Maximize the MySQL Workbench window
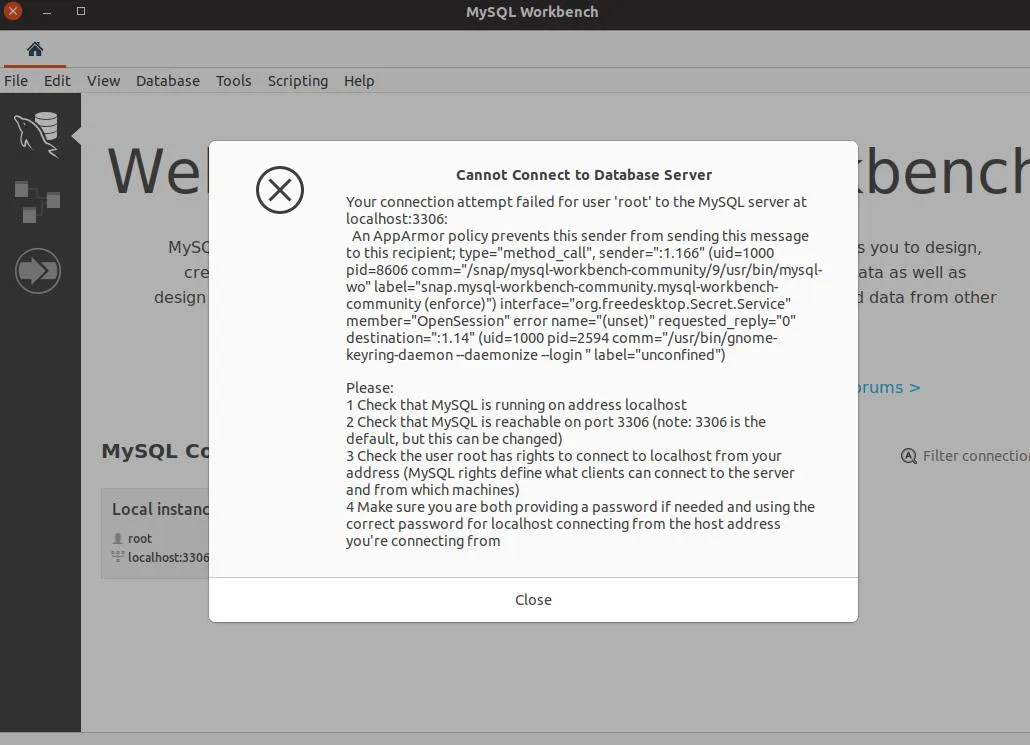The height and width of the screenshot is (745, 1030). (x=81, y=11)
